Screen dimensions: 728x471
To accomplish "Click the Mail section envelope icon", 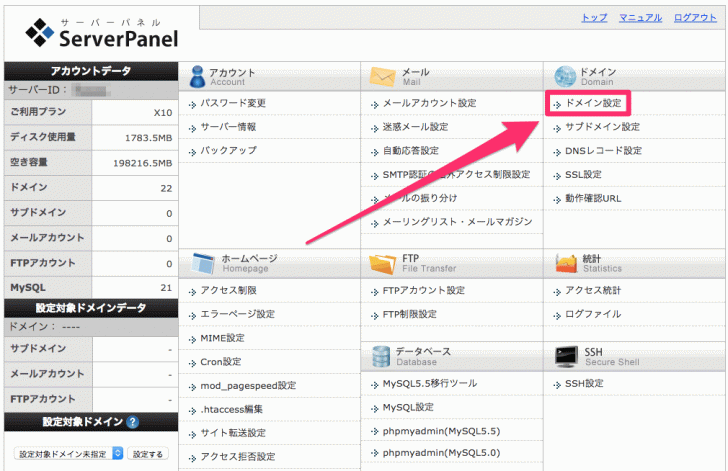I will coord(382,77).
